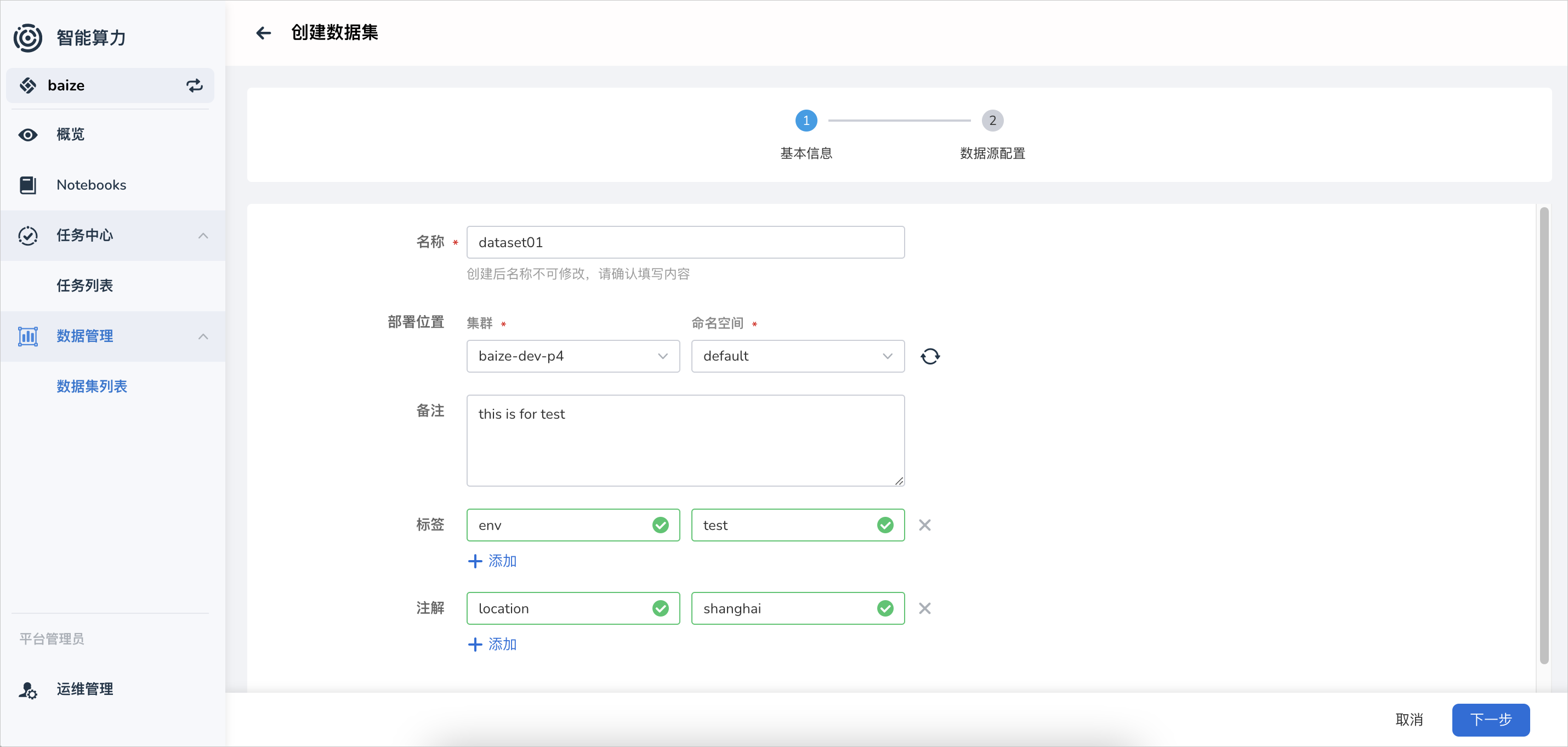Image resolution: width=1568 pixels, height=747 pixels.
Task: Collapse the 数据管理 menu chevron
Action: [x=203, y=337]
